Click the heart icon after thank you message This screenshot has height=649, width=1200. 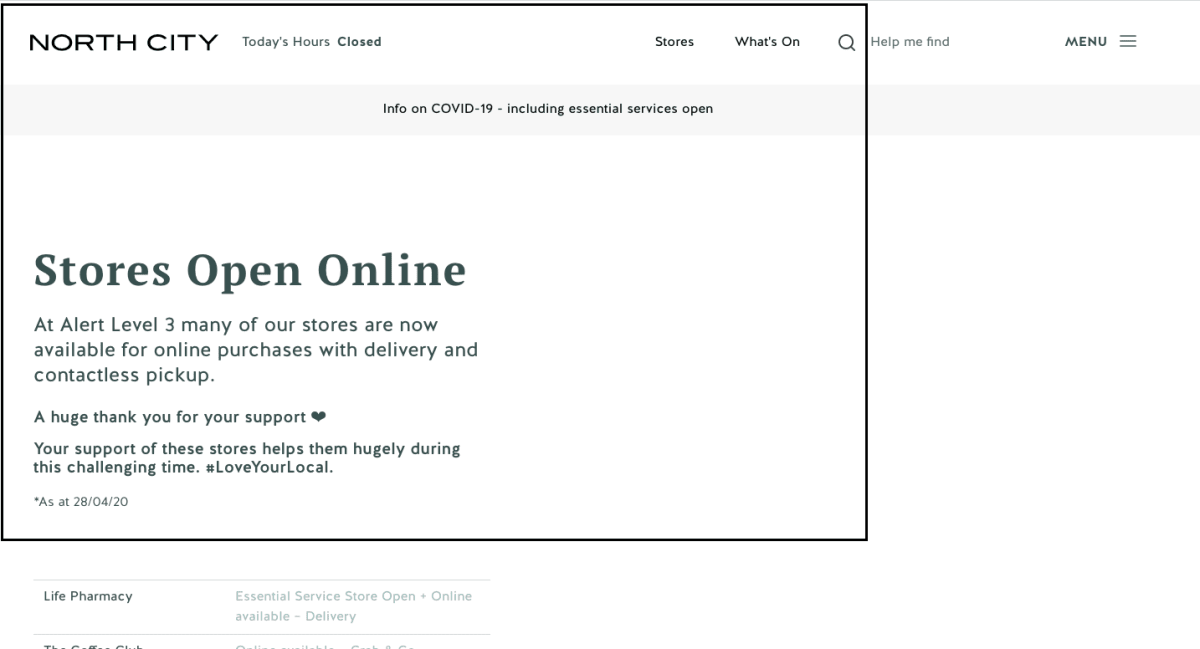319,417
